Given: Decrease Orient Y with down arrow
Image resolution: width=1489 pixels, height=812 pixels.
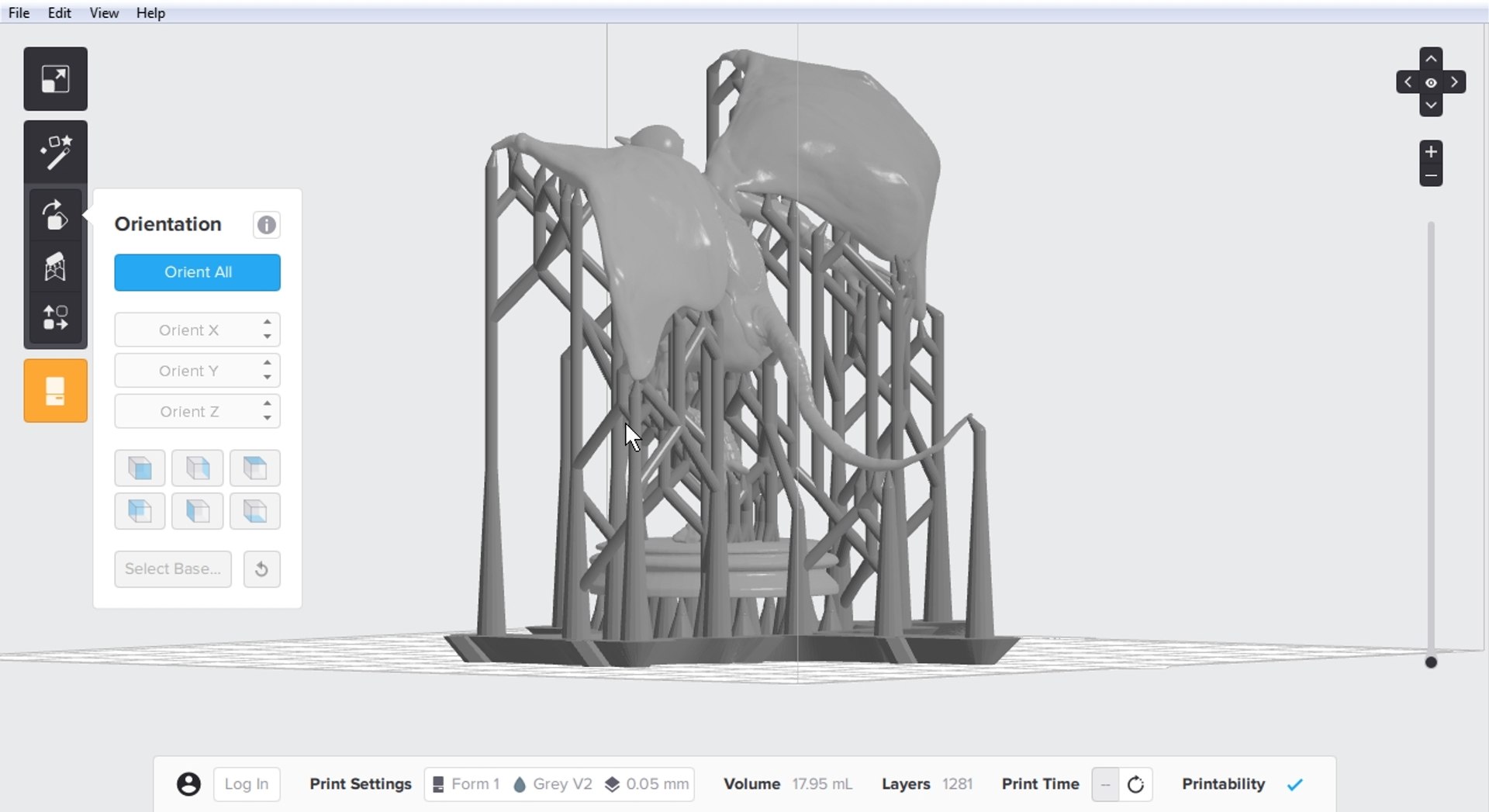Looking at the screenshot, I should coord(267,378).
